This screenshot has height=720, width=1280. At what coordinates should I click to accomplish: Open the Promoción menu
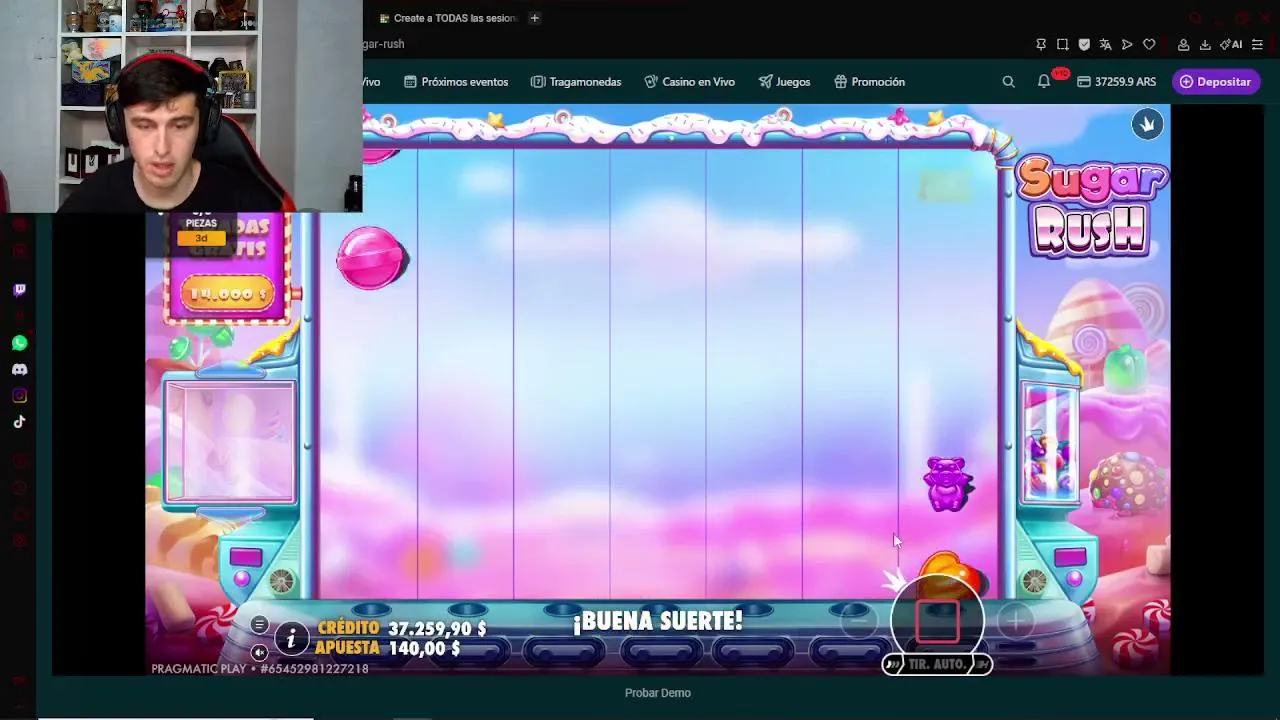[869, 82]
